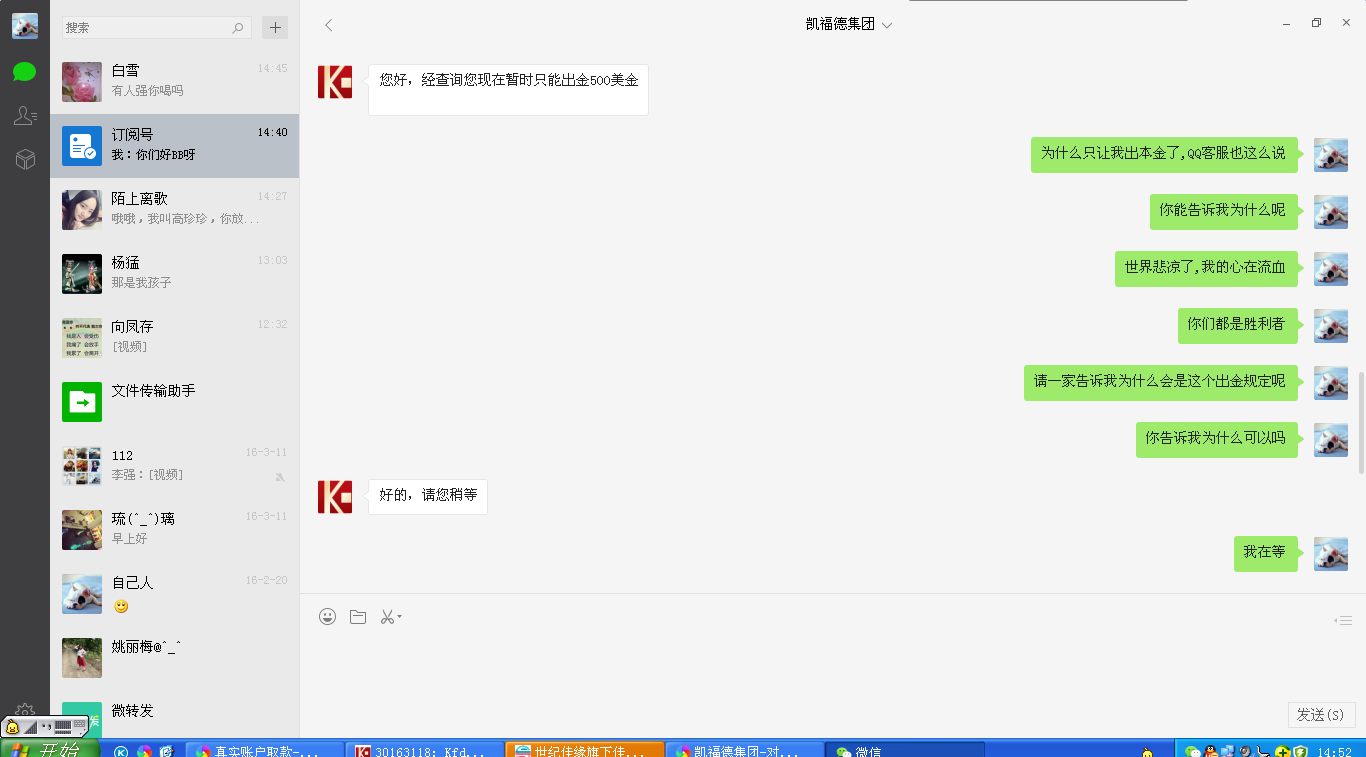Click the Windows Start (开始) button
Viewport: 1366px width, 757px height.
point(50,749)
